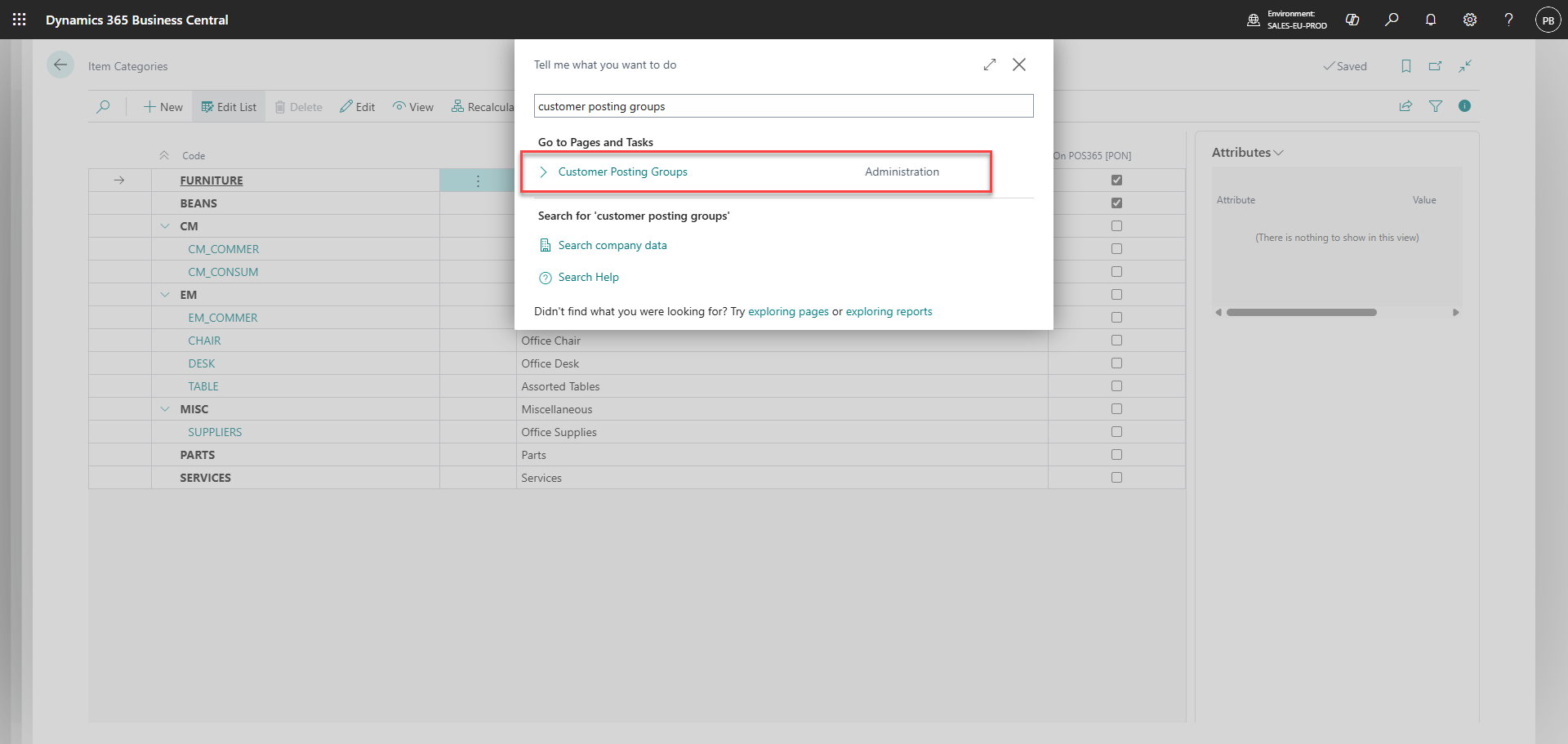Screen dimensions: 1568x744
Task: Click the Tell Me search input field
Action: [784, 106]
